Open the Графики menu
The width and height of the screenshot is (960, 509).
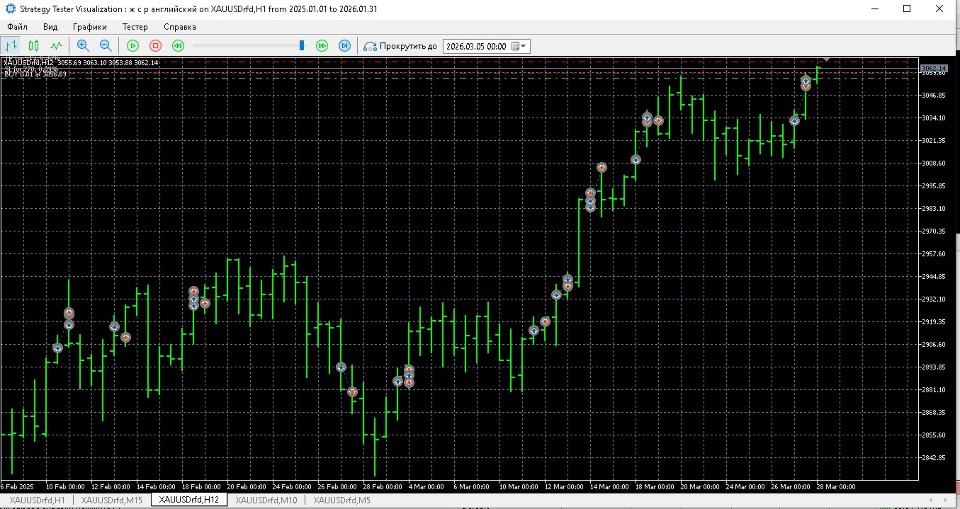[x=89, y=27]
